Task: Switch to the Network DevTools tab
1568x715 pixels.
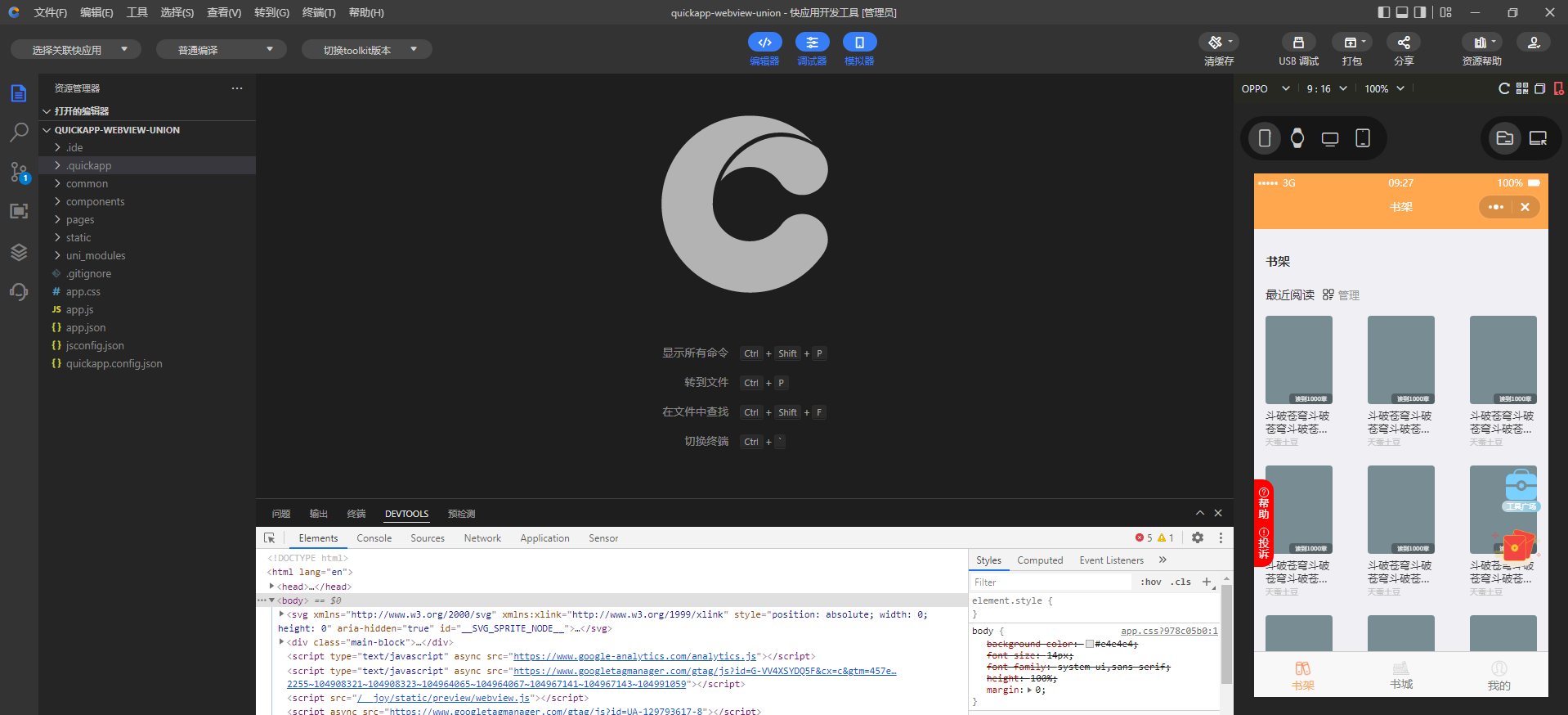Action: (482, 538)
